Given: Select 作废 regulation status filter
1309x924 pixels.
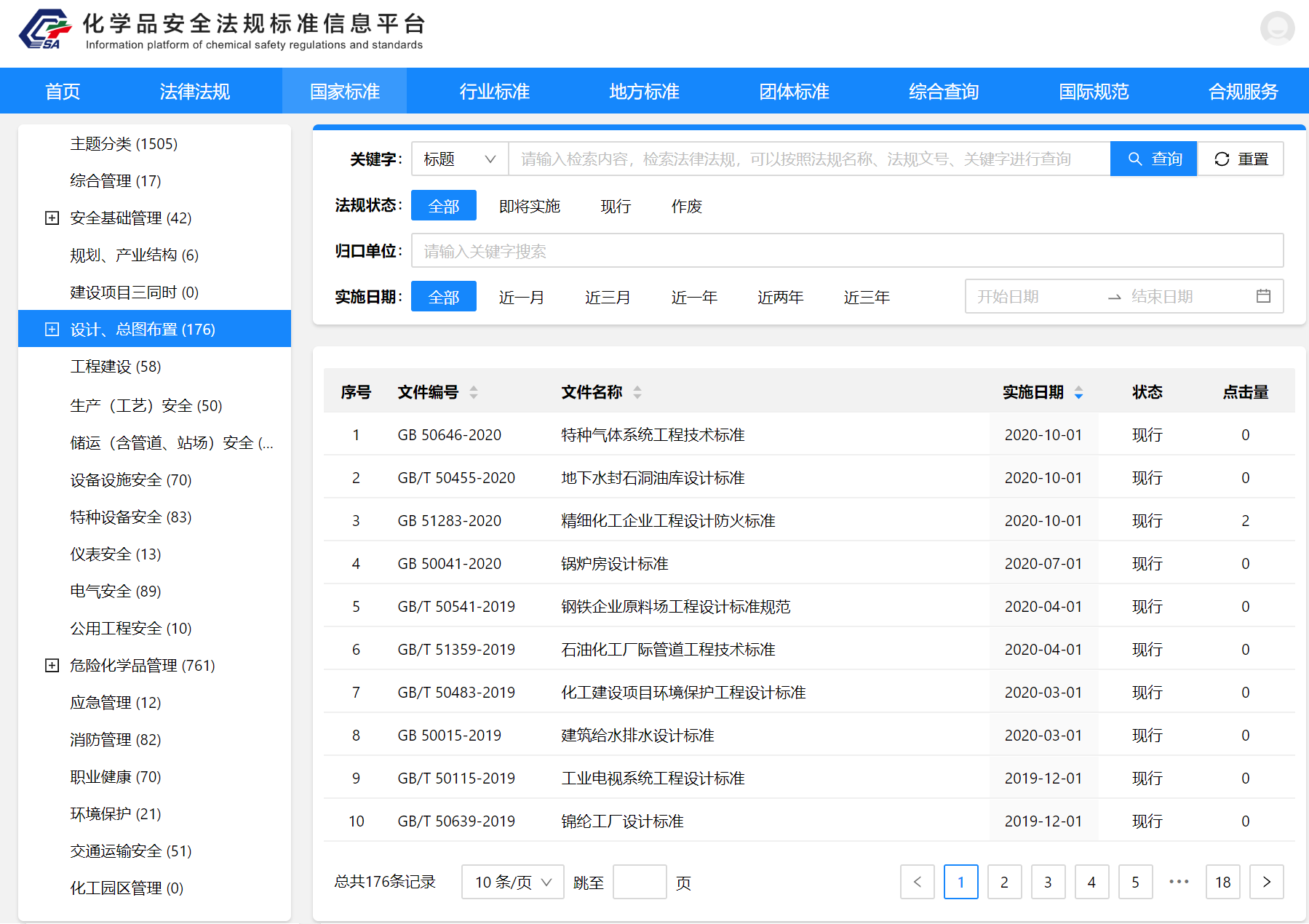Looking at the screenshot, I should pyautogui.click(x=686, y=207).
